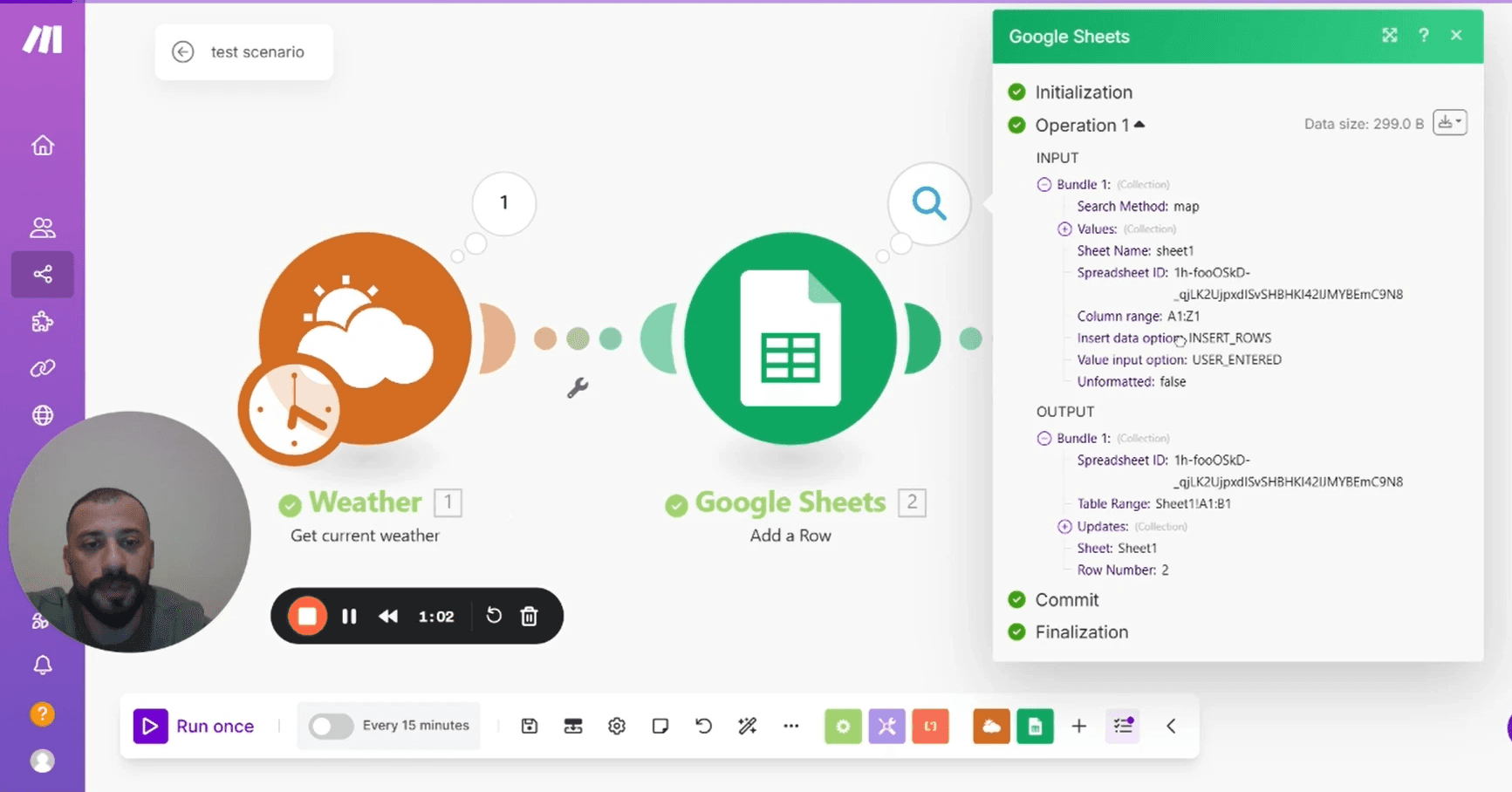Open the checklist icon beside the plus
Viewport: 1512px width, 792px height.
pos(1123,726)
